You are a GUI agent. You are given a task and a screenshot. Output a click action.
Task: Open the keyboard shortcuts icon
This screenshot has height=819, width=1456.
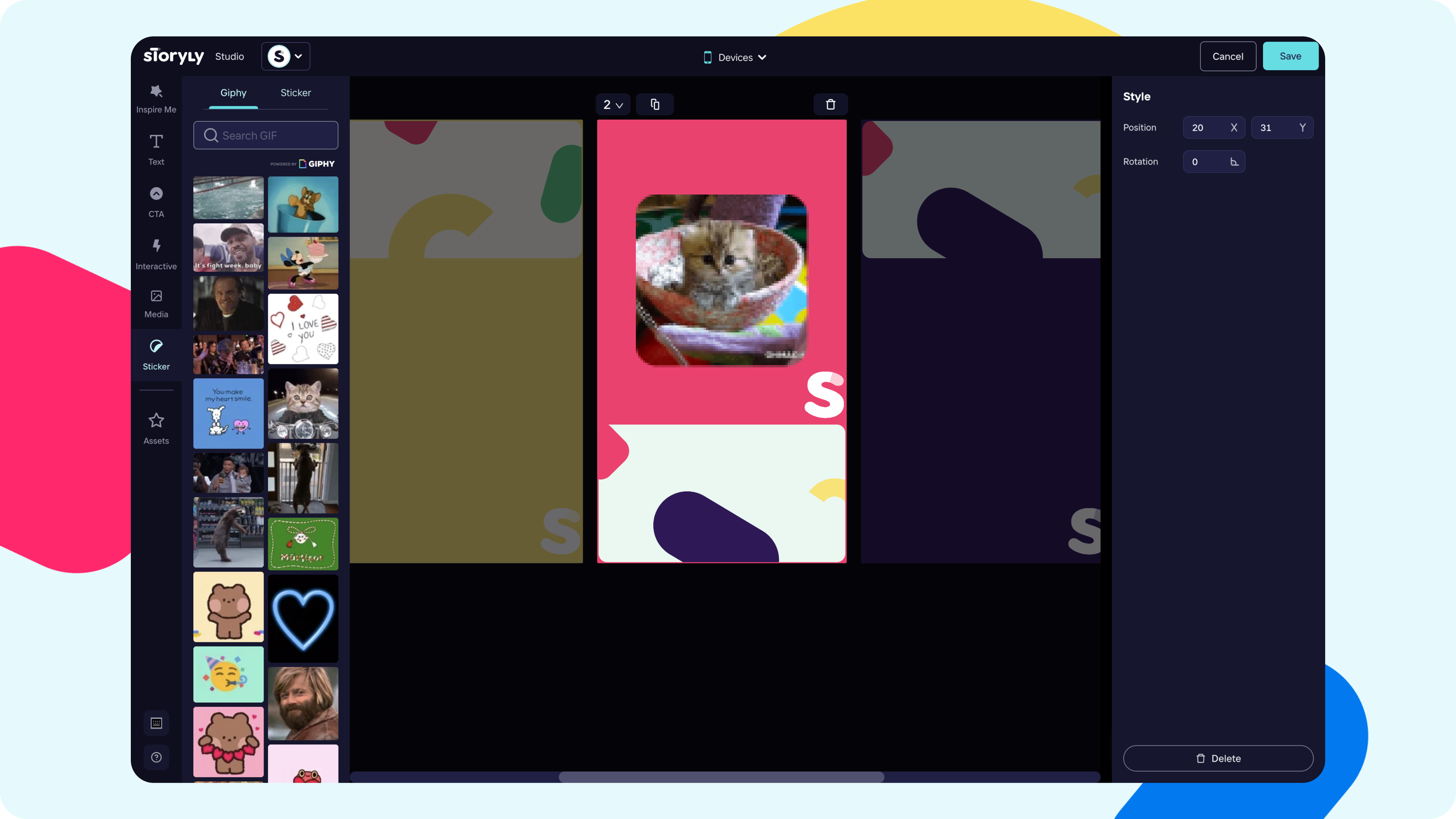point(156,723)
